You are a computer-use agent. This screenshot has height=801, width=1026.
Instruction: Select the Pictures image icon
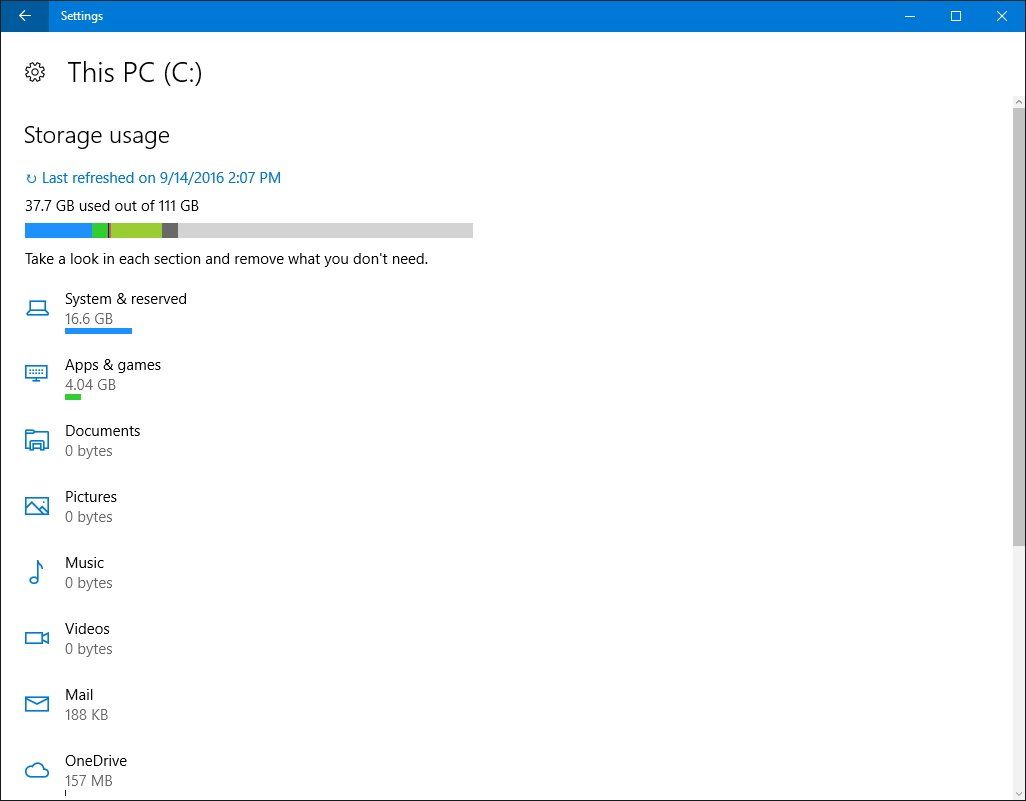tap(36, 505)
